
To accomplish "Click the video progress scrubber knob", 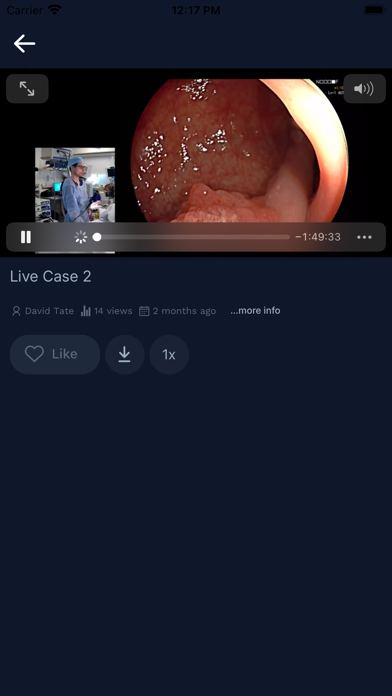I will [97, 237].
